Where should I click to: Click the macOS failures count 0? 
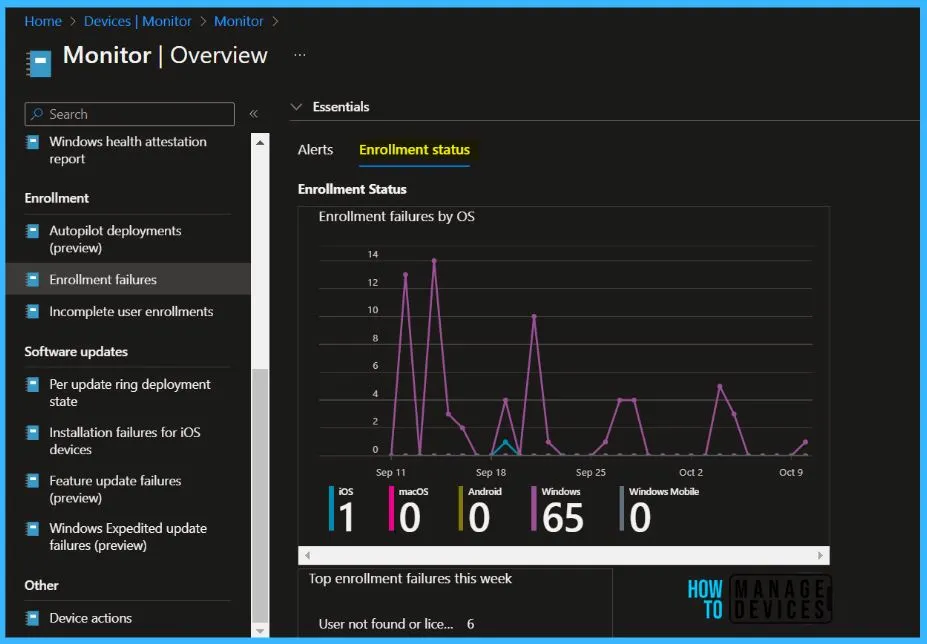pos(410,518)
